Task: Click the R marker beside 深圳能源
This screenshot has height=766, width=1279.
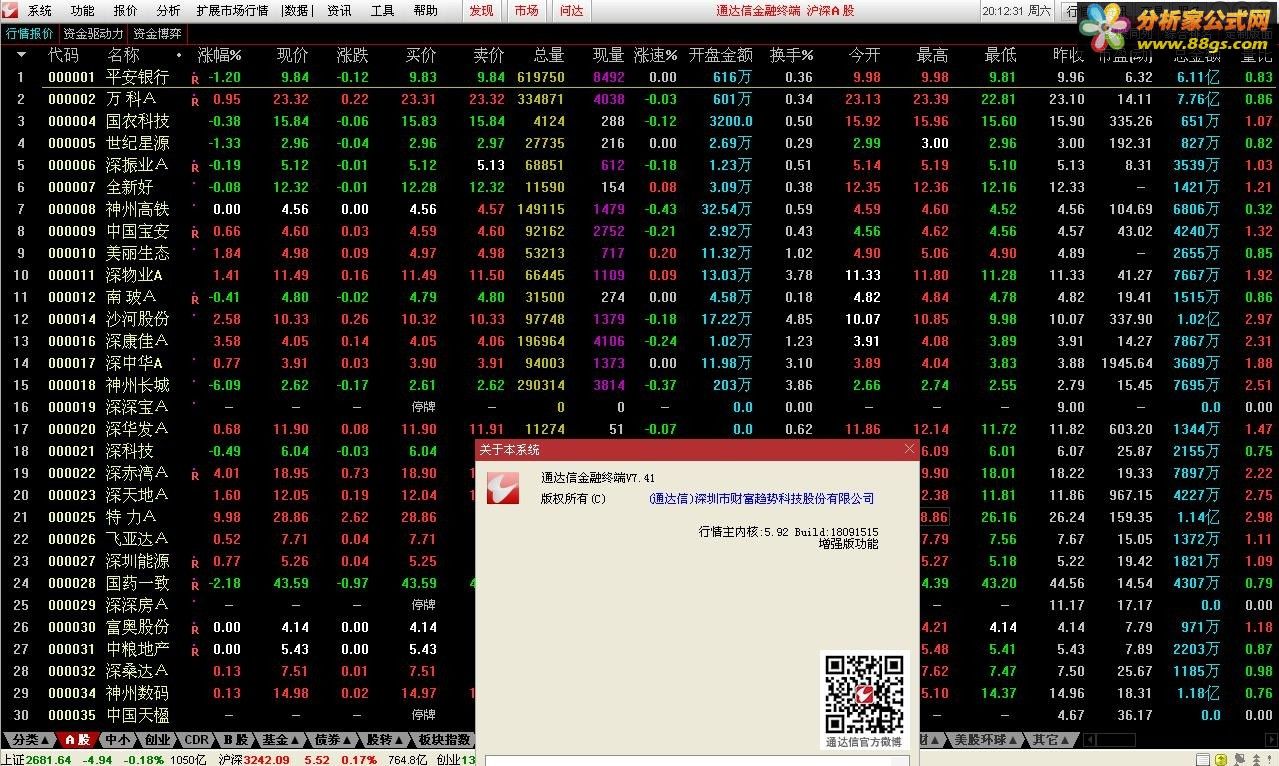Action: click(x=195, y=562)
